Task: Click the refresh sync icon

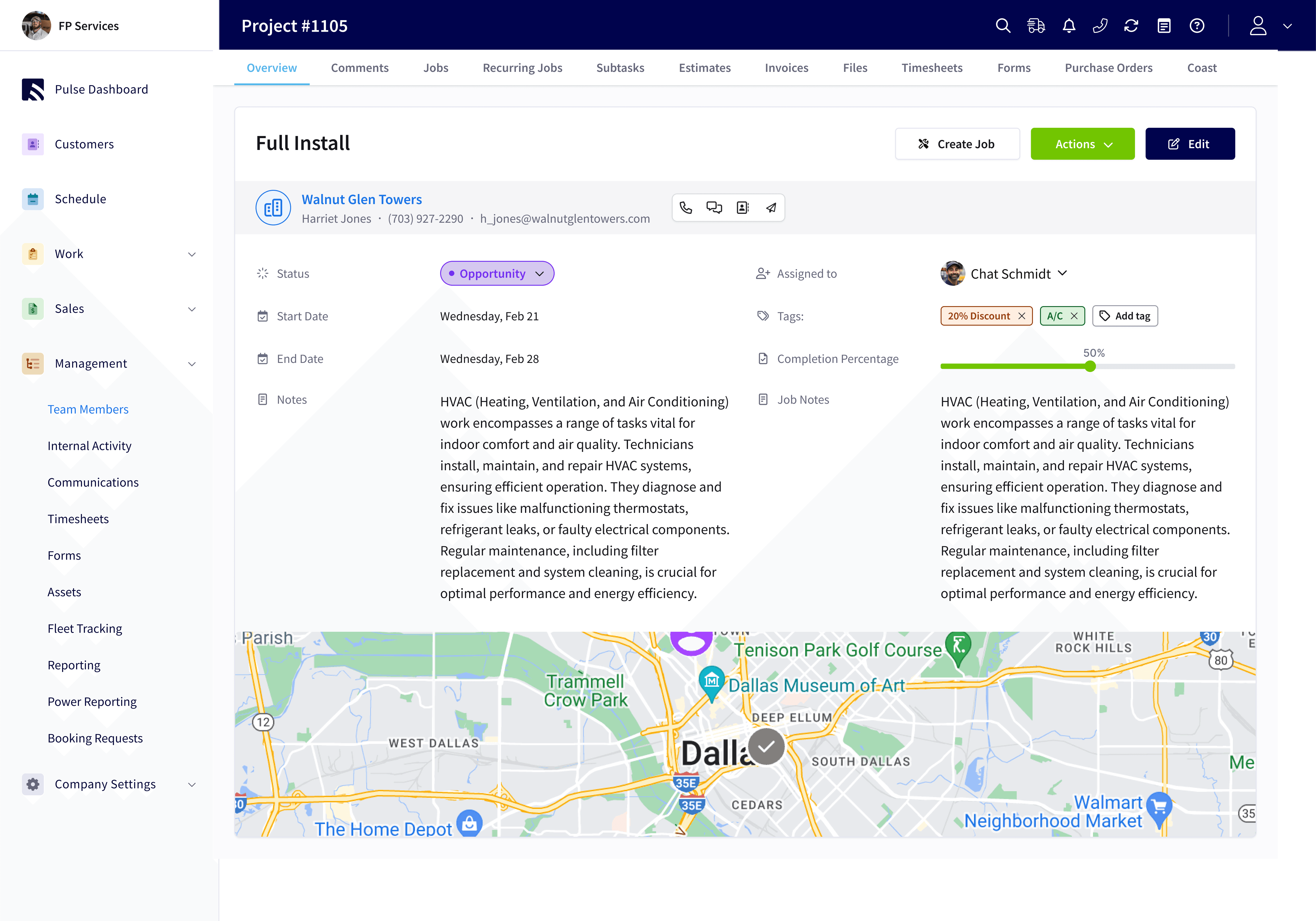Action: (1131, 26)
